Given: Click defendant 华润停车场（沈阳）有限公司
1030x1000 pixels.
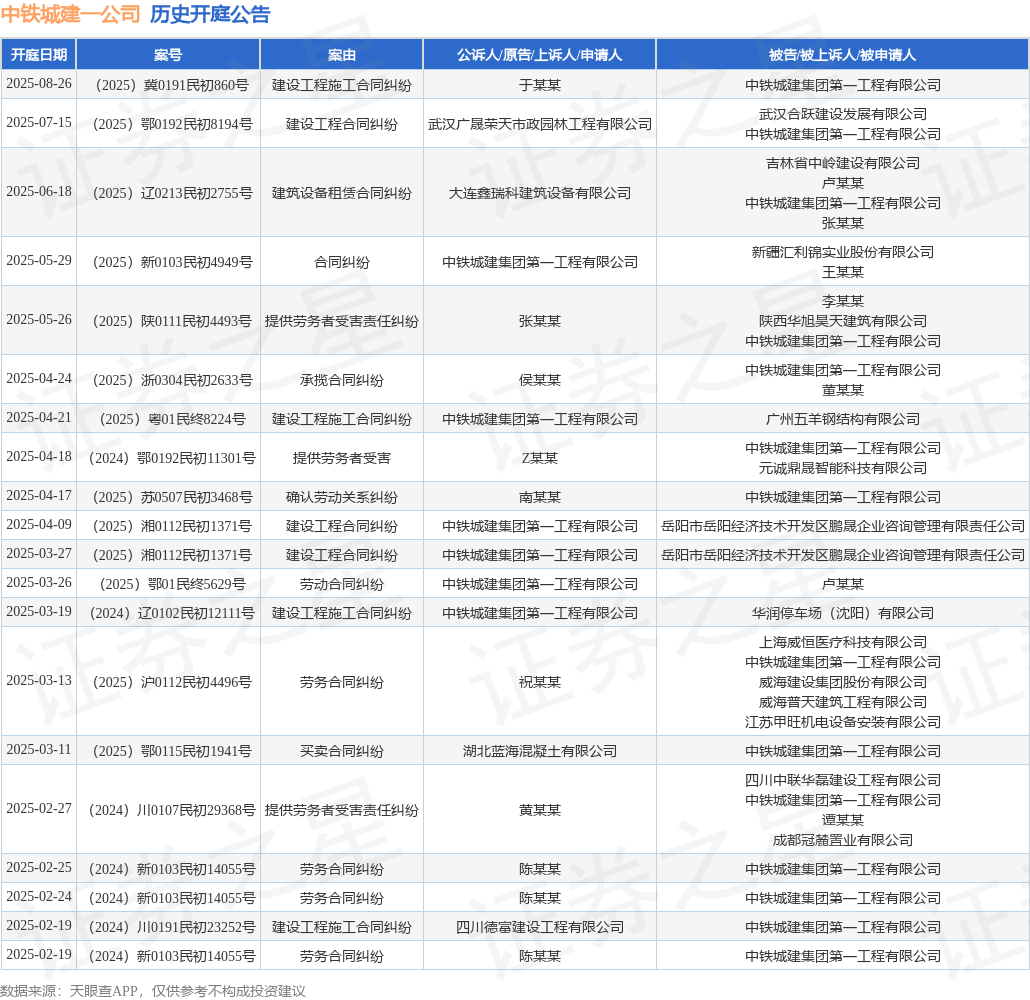Looking at the screenshot, I should click(x=842, y=613).
